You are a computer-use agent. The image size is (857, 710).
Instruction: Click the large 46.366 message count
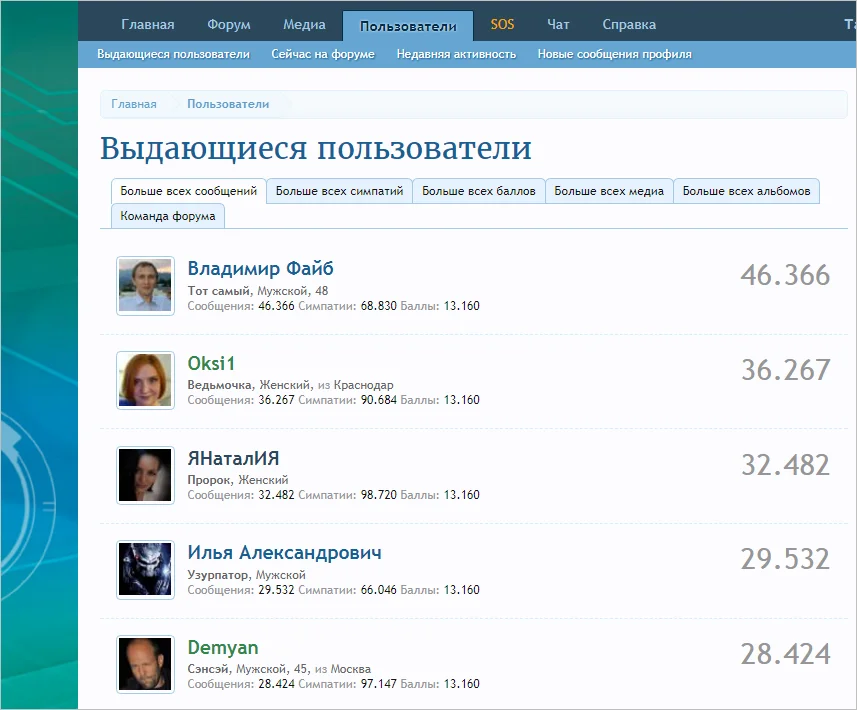coord(785,275)
